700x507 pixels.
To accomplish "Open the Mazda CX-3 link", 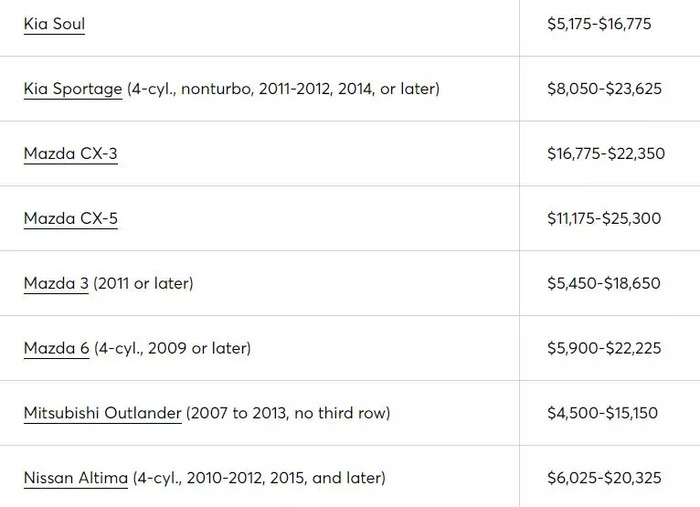I will [x=70, y=153].
